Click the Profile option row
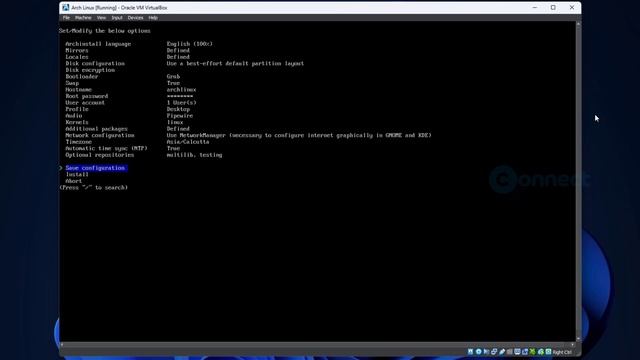This screenshot has height=360, width=640. 127,109
